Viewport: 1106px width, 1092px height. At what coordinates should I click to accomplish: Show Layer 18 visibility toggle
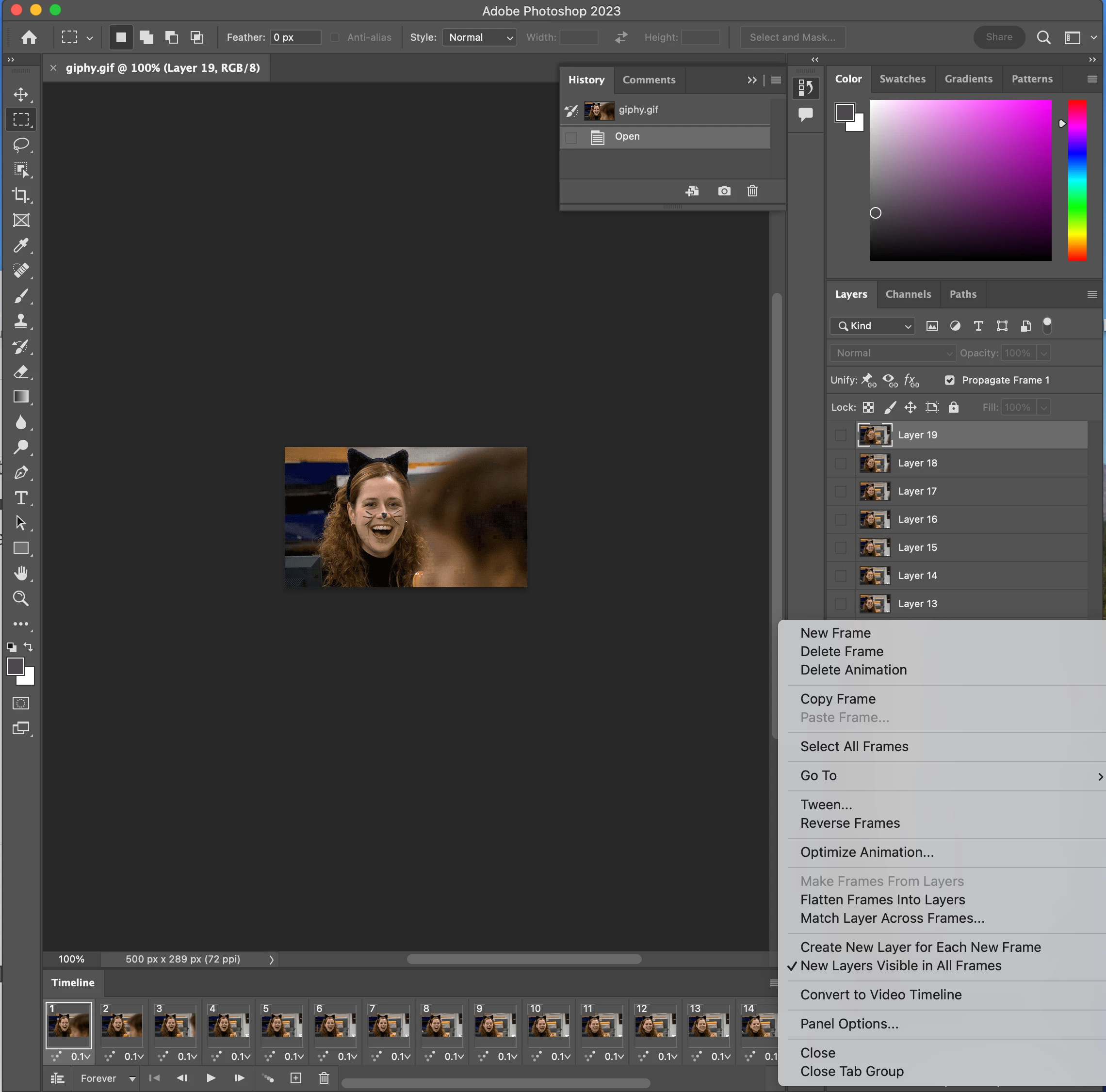[x=840, y=463]
